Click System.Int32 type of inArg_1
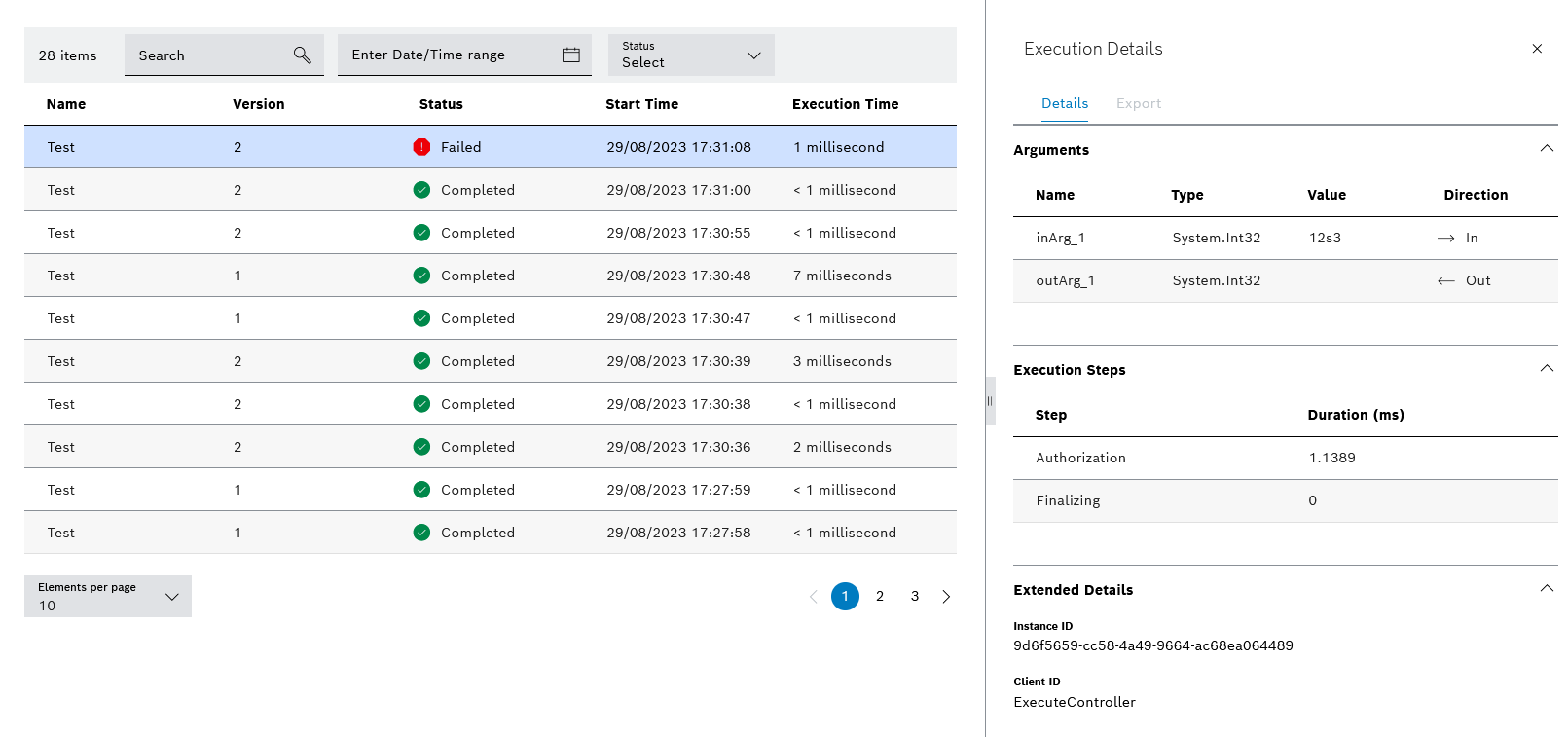 1217,238
